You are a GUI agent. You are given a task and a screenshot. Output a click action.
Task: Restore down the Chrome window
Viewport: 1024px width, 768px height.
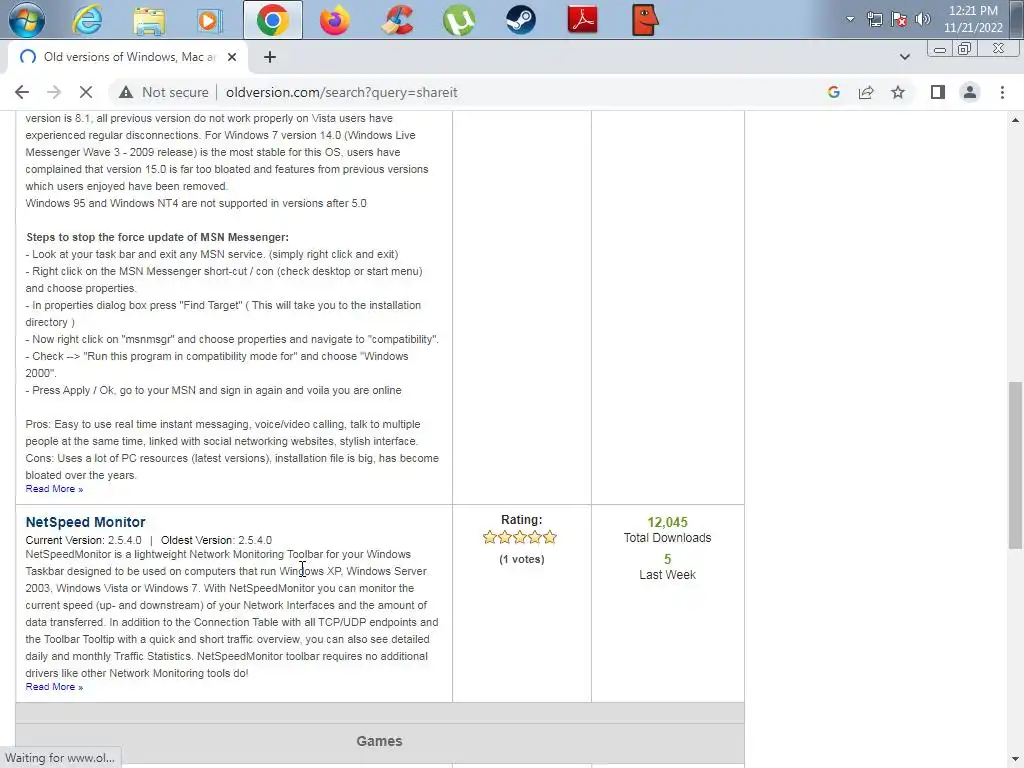965,48
